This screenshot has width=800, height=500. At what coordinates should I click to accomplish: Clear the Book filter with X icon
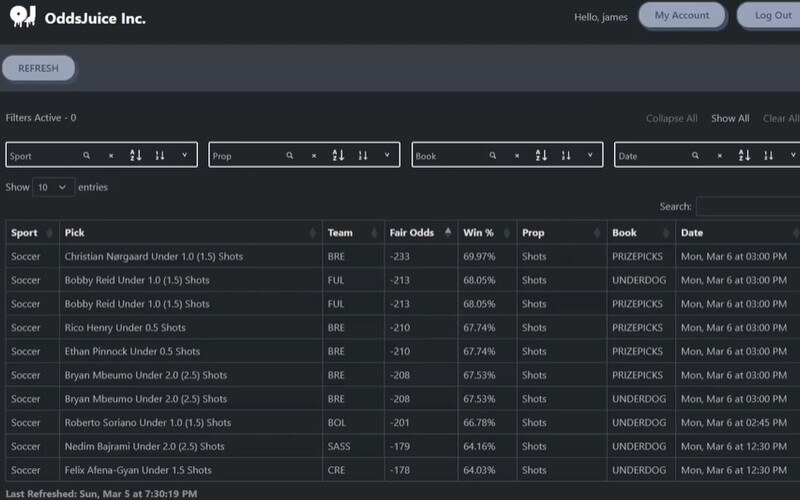click(517, 156)
